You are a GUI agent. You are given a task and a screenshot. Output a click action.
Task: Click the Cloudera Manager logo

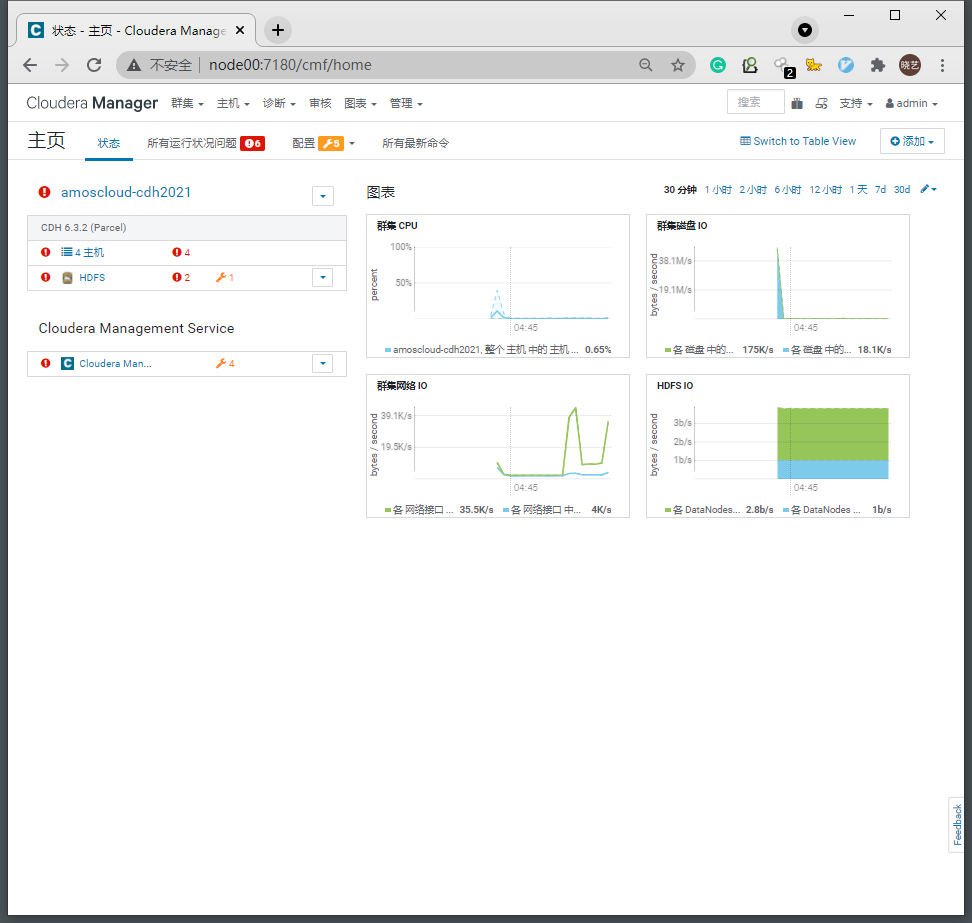click(92, 103)
